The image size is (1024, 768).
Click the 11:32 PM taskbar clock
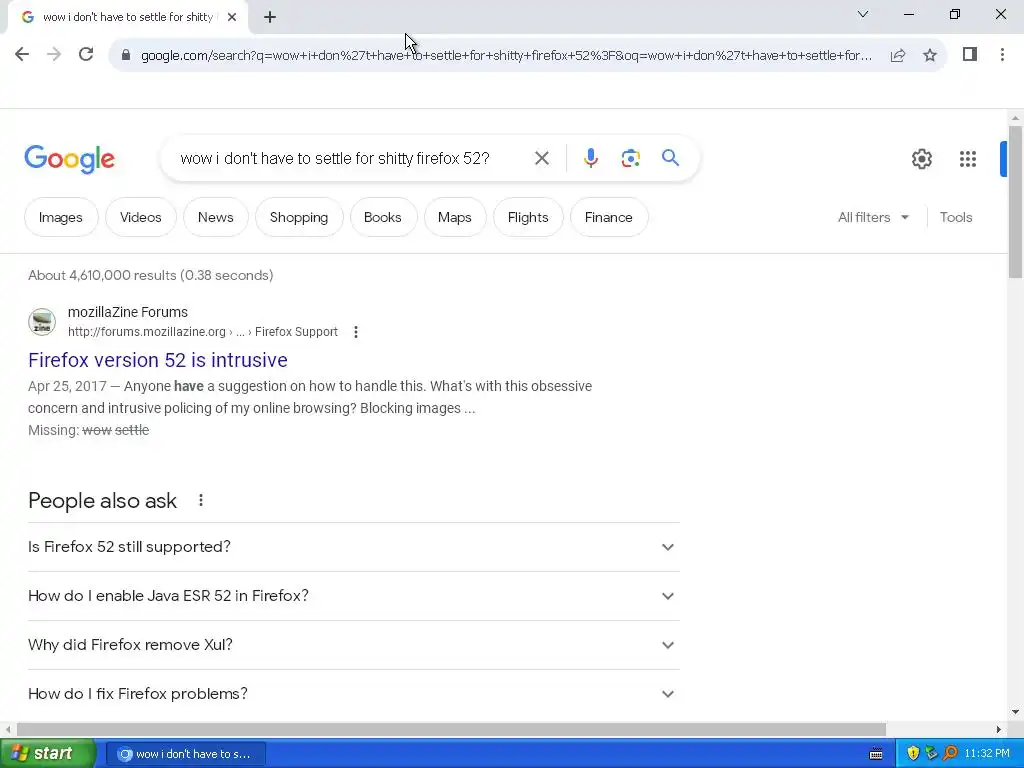[x=987, y=754]
